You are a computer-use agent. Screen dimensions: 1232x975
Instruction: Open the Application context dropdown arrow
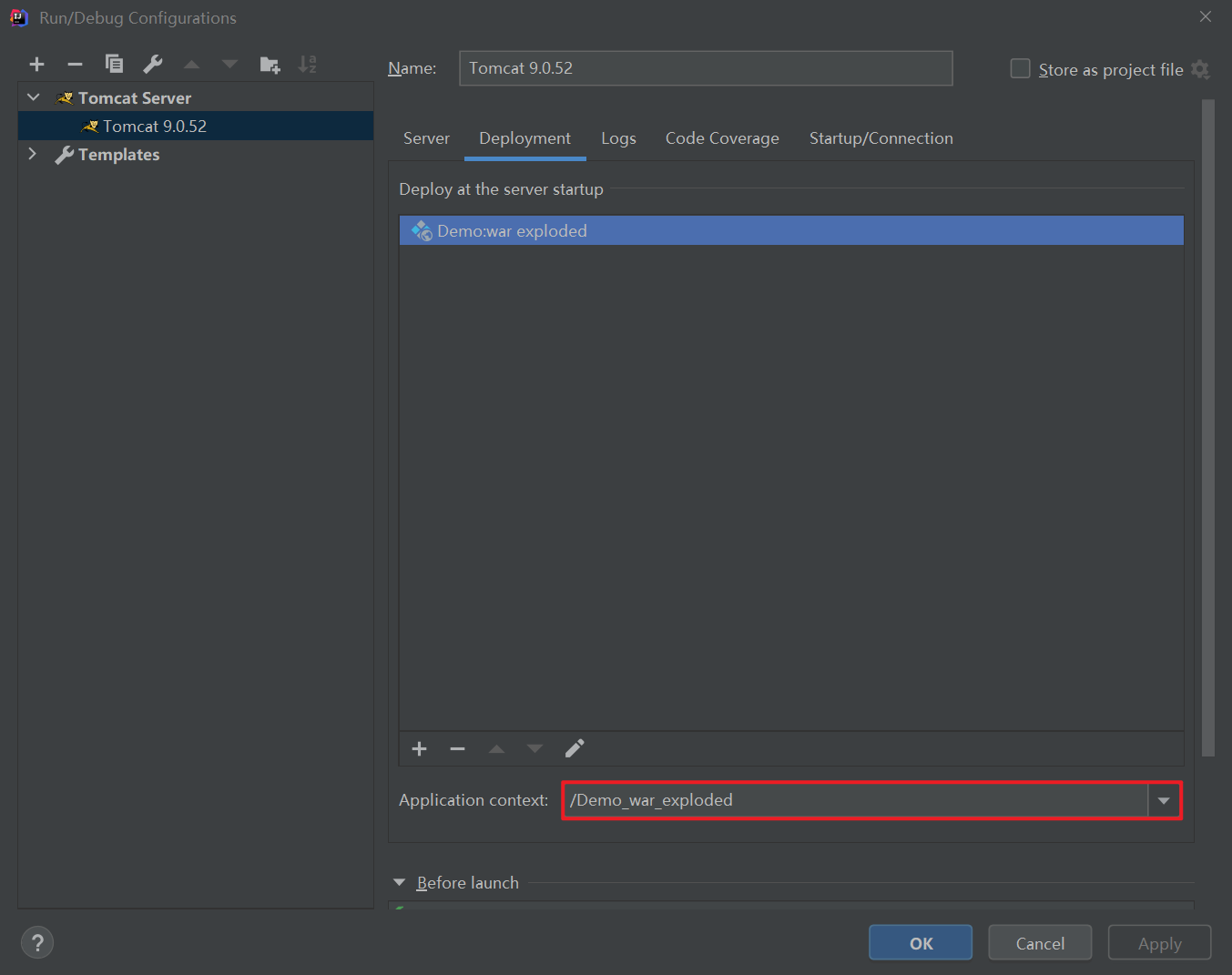pos(1163,801)
